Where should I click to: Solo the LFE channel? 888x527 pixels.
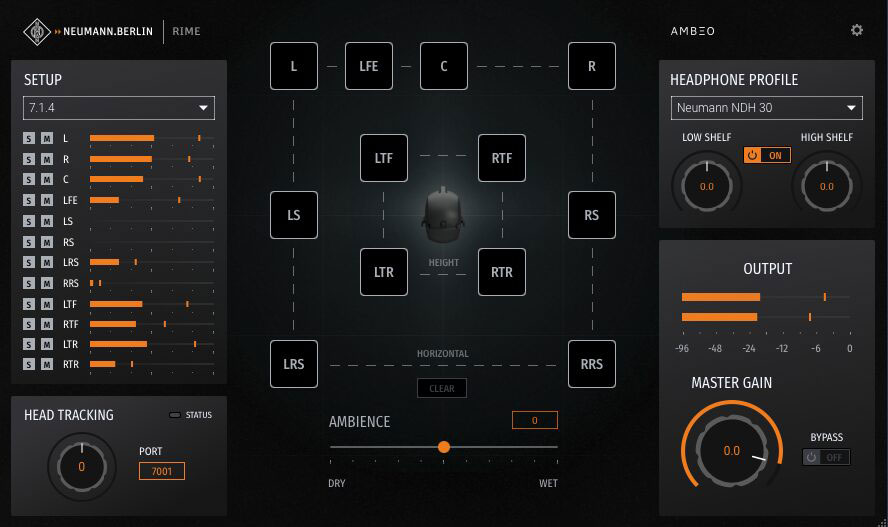pyautogui.click(x=29, y=200)
